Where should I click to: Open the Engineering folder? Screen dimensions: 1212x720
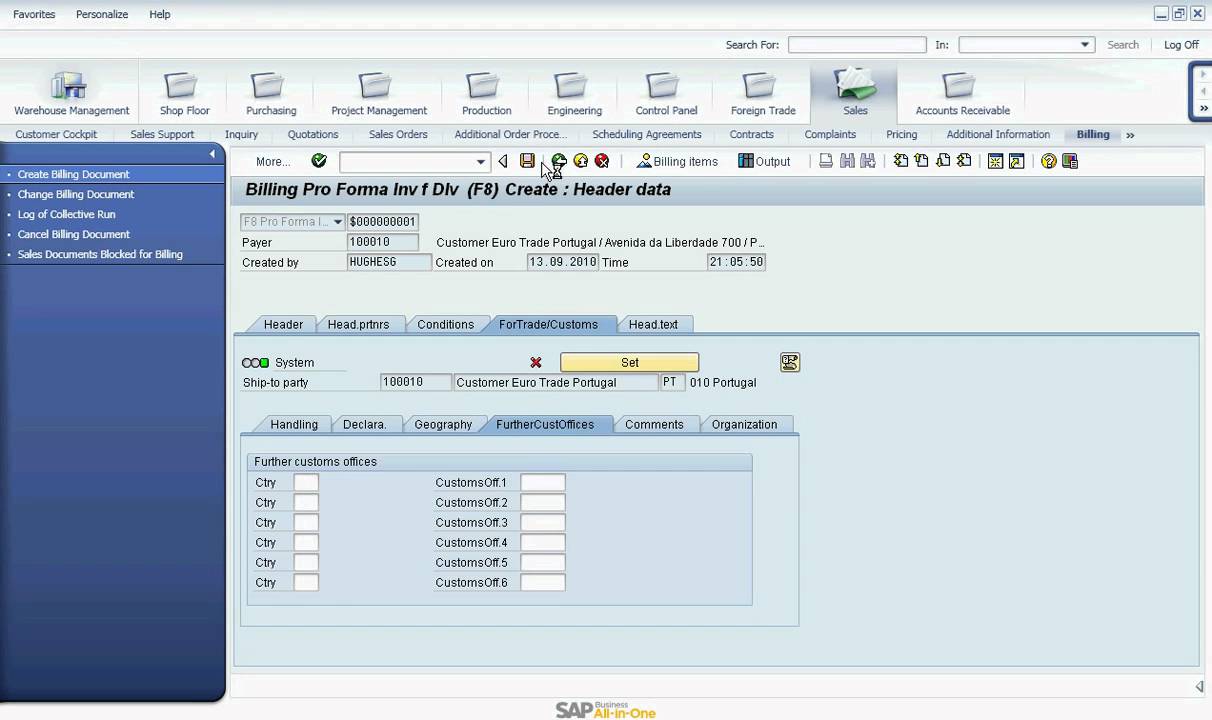[x=574, y=95]
